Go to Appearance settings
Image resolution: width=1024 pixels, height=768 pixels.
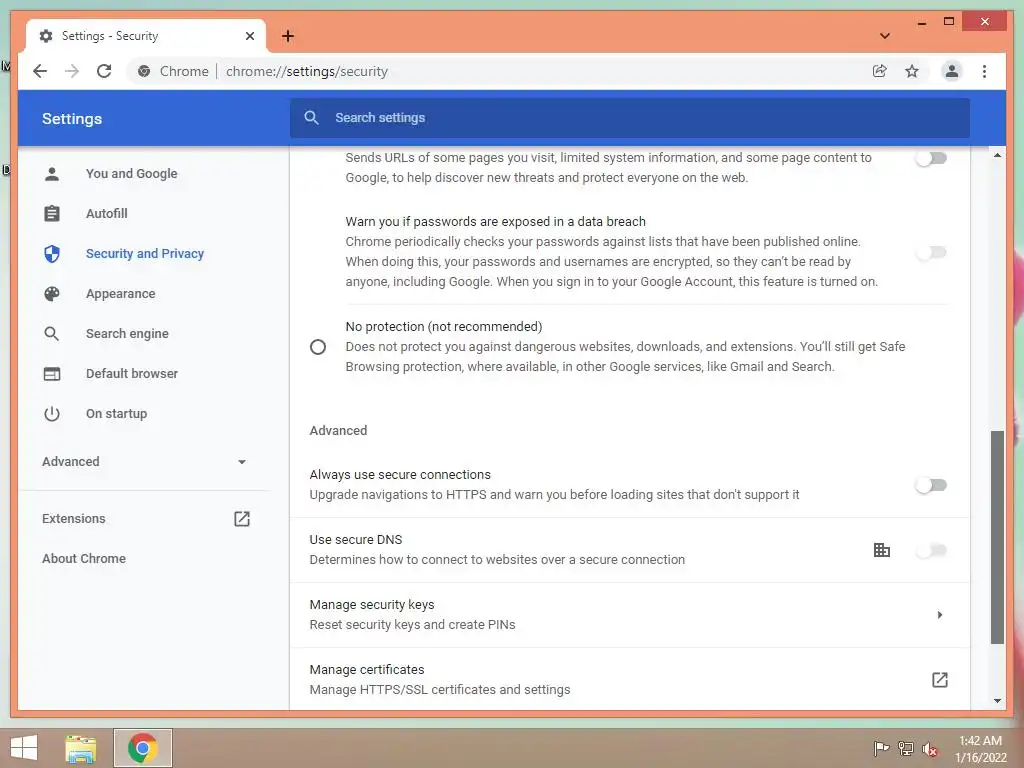coord(120,294)
